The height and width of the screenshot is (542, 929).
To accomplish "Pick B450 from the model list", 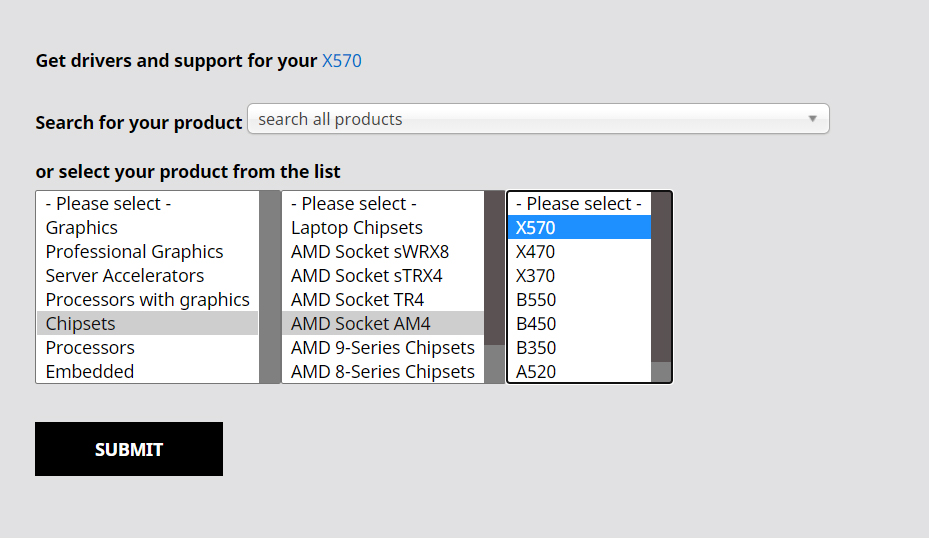I will tap(535, 324).
